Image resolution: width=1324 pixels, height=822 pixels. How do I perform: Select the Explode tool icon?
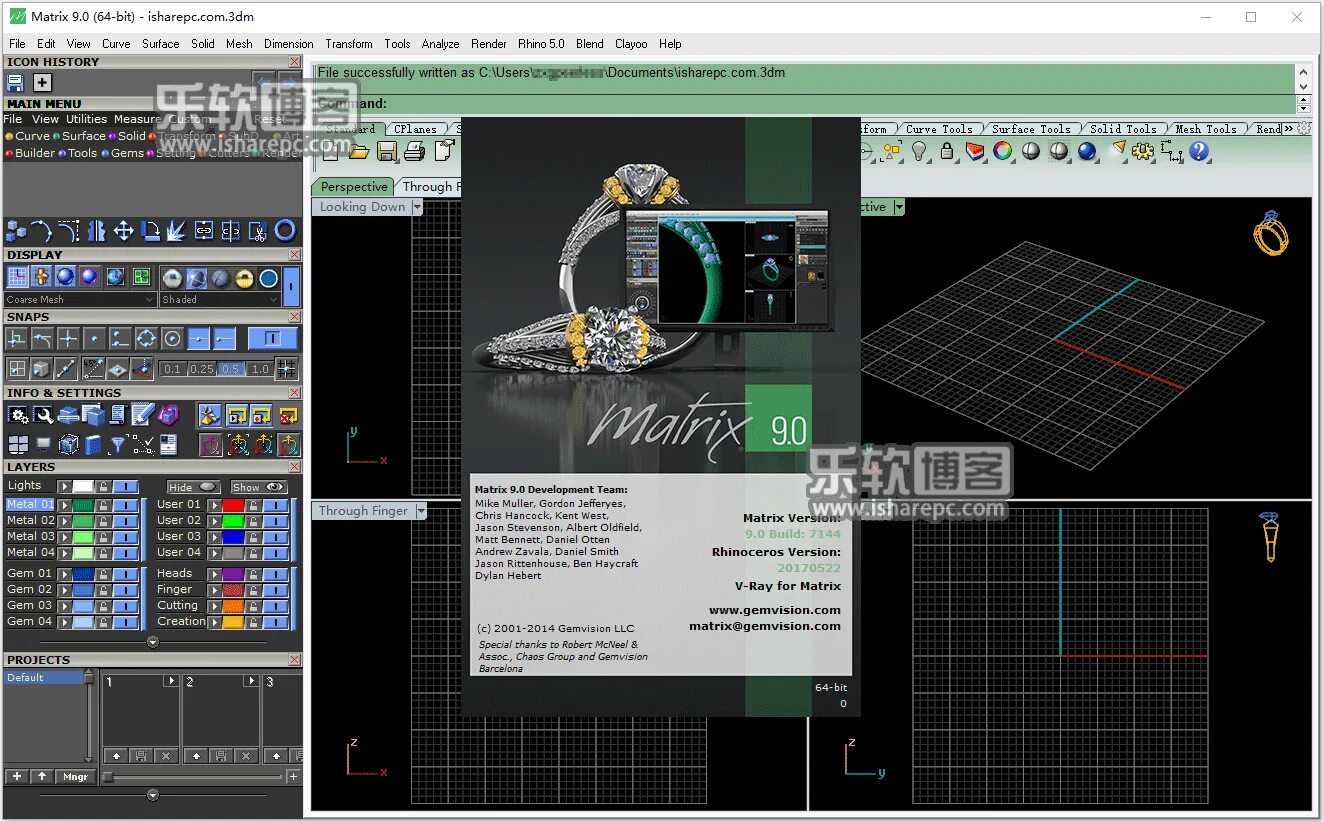[x=177, y=231]
